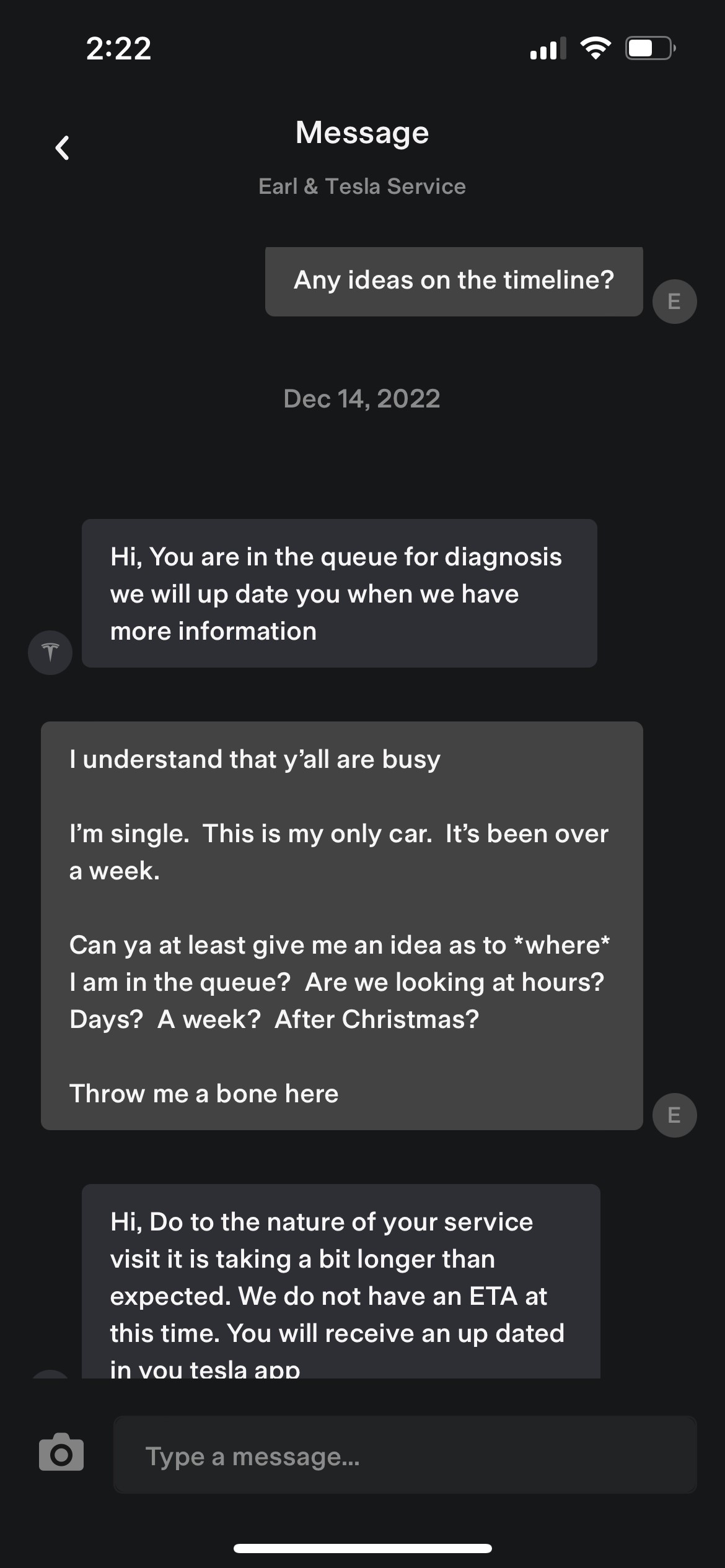Tap the back chevron arrow
Screen dimensions: 725x1568
pyautogui.click(x=62, y=148)
